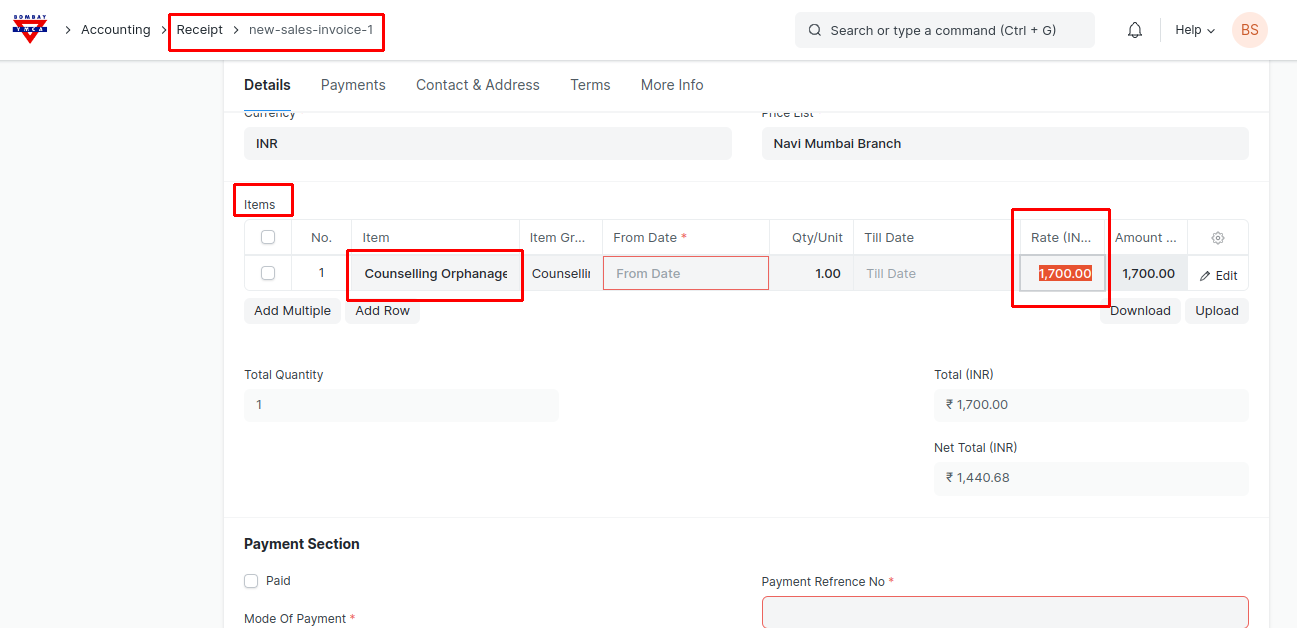Expand the Help dropdown menu
1297x628 pixels.
click(x=1194, y=30)
